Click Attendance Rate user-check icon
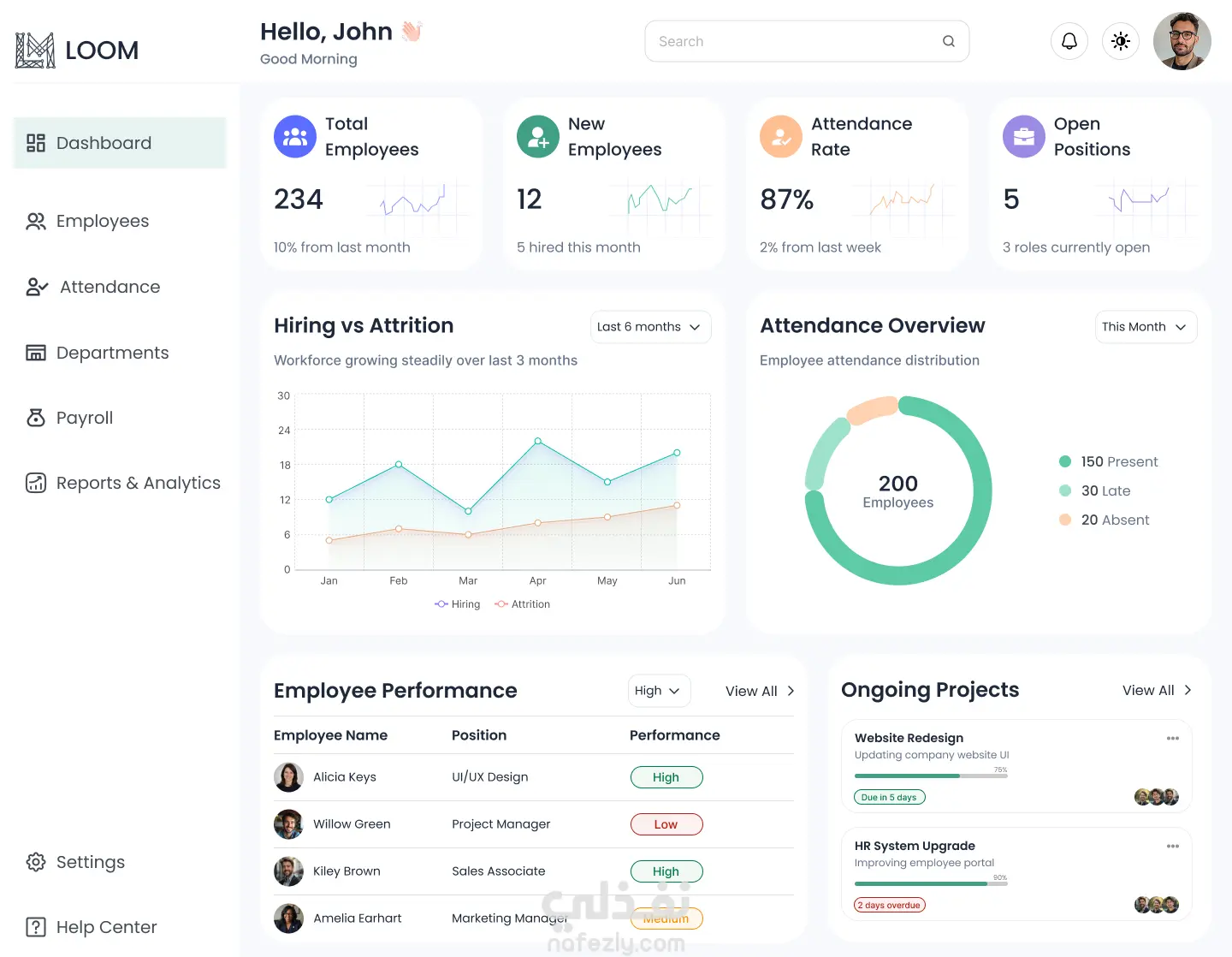The image size is (1232, 957). [781, 137]
